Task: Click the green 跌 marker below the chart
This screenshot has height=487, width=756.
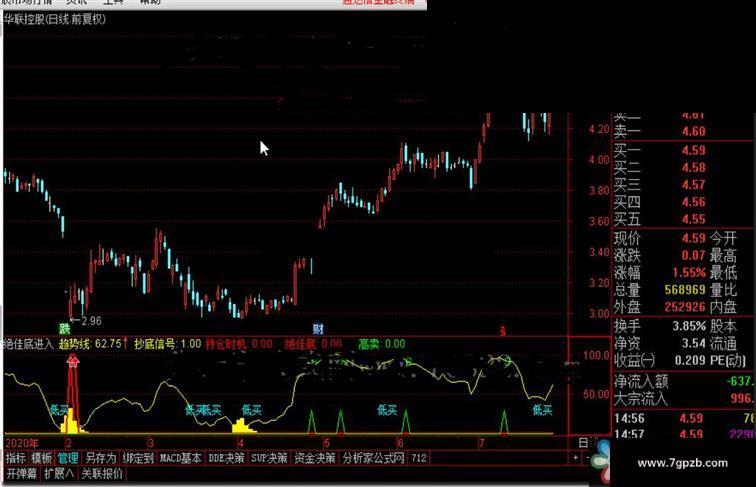Action: [65, 329]
